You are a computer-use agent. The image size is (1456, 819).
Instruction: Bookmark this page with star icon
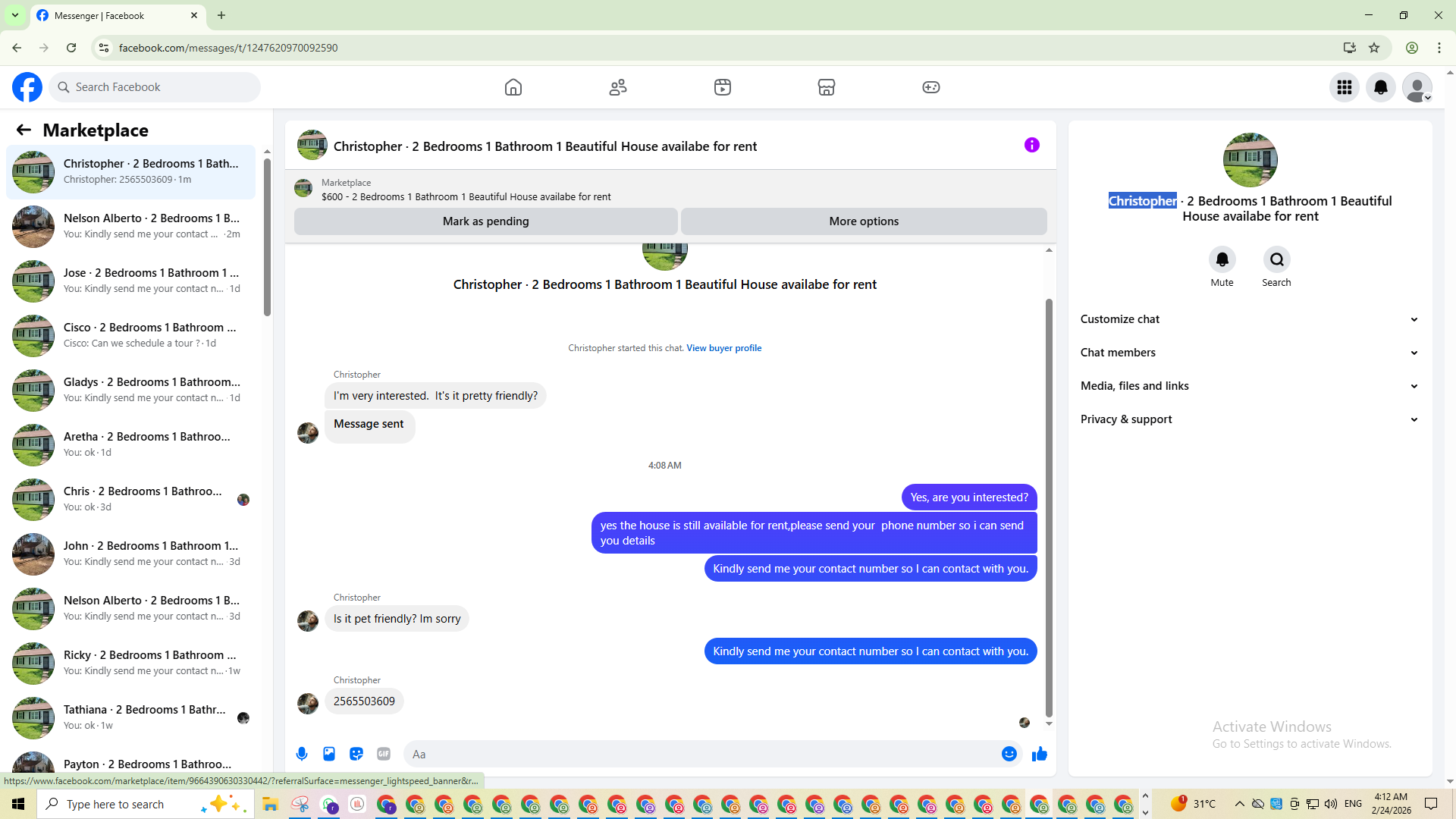pos(1374,48)
